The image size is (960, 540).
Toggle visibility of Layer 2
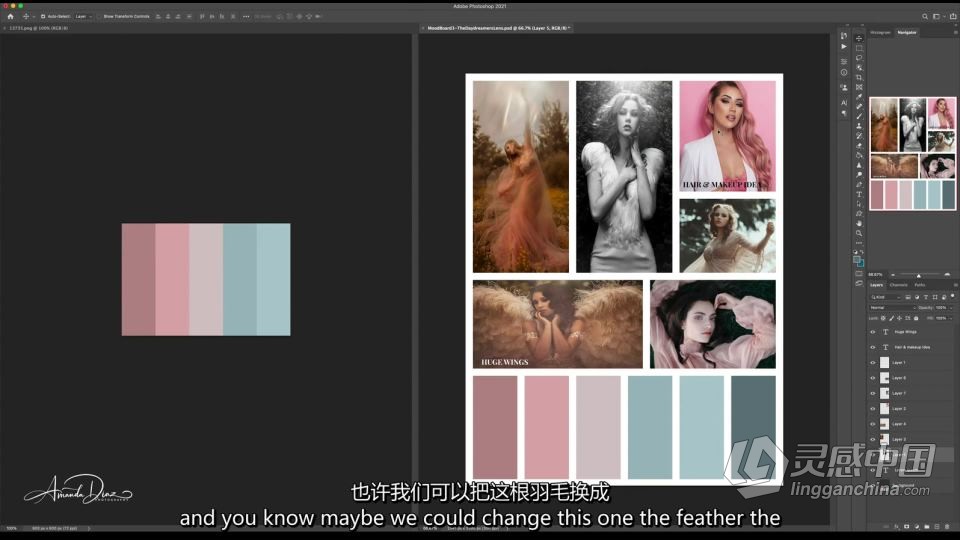pos(873,408)
